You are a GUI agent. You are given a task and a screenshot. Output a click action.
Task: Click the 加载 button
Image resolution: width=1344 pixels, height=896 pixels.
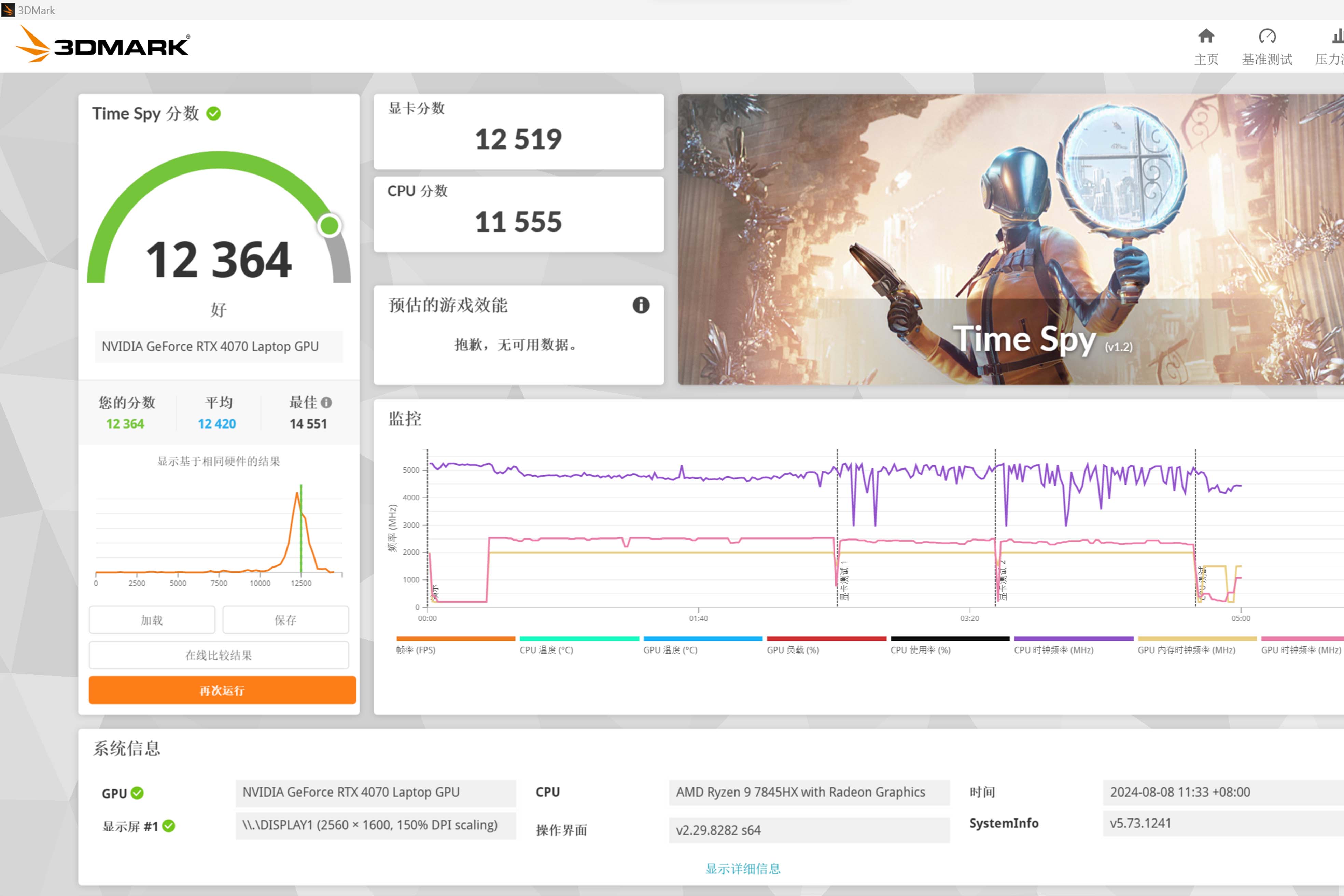152,620
